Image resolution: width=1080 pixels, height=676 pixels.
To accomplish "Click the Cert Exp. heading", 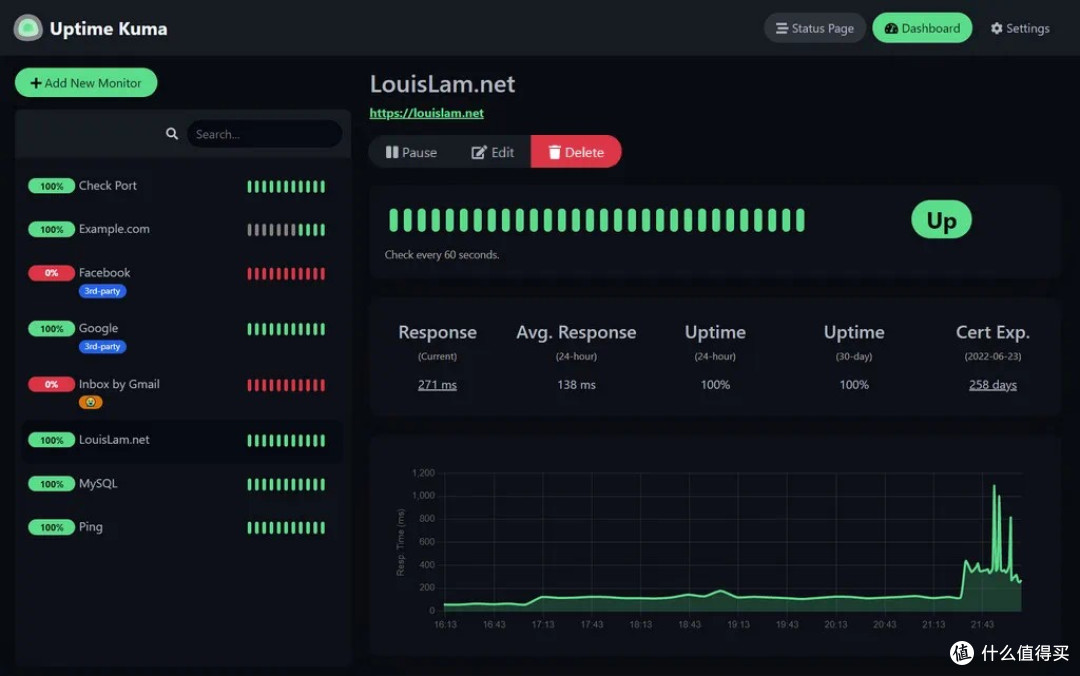I will pos(993,332).
